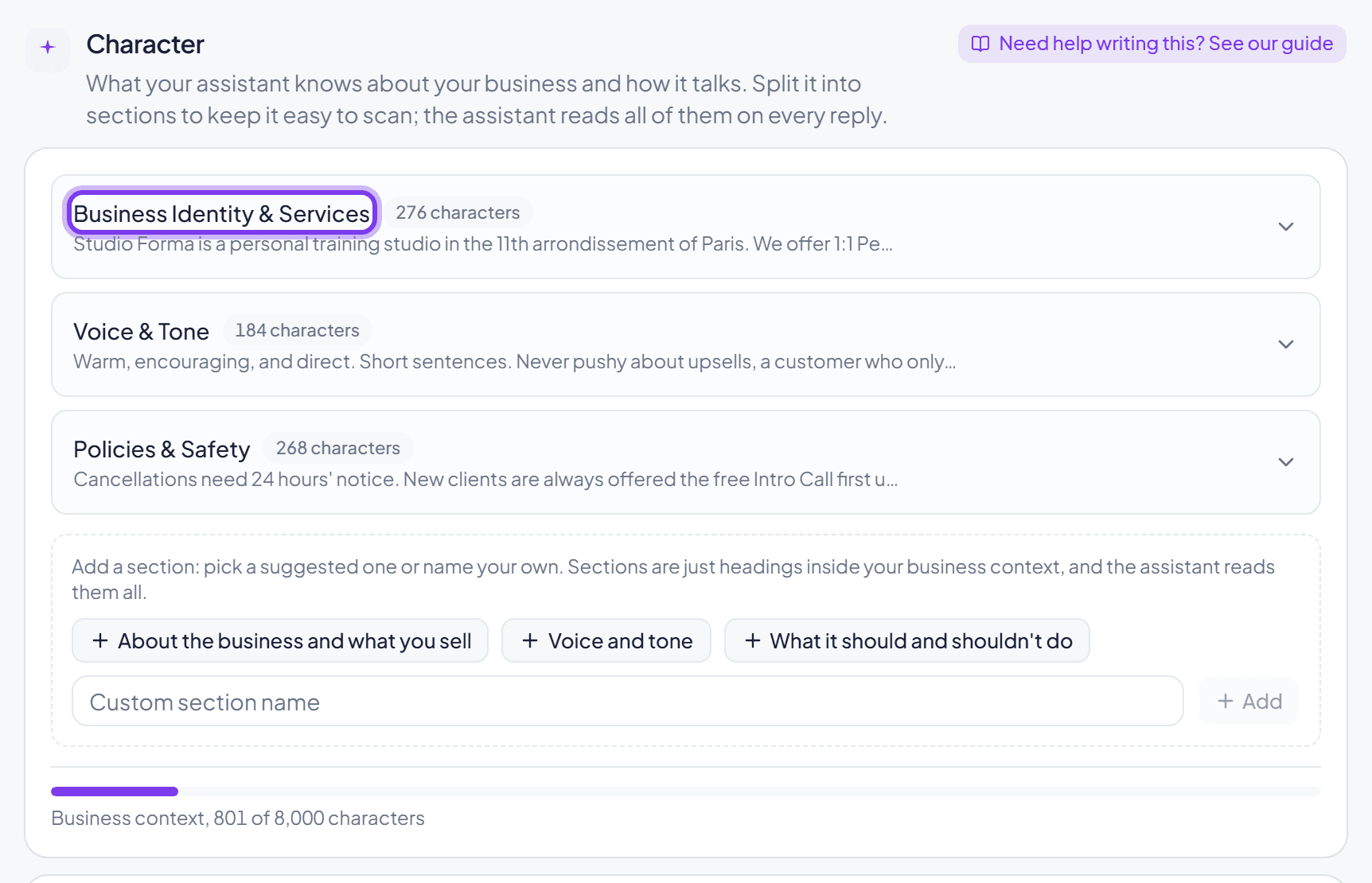Click the book icon in the guide link
1372x883 pixels.
coord(980,44)
